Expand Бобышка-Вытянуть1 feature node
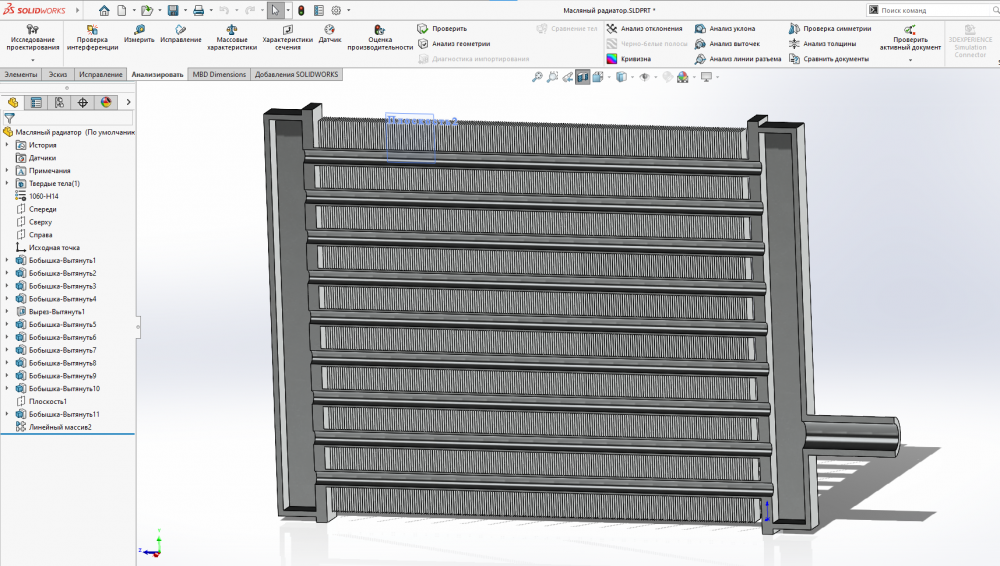The width and height of the screenshot is (1000, 566). (x=7, y=260)
